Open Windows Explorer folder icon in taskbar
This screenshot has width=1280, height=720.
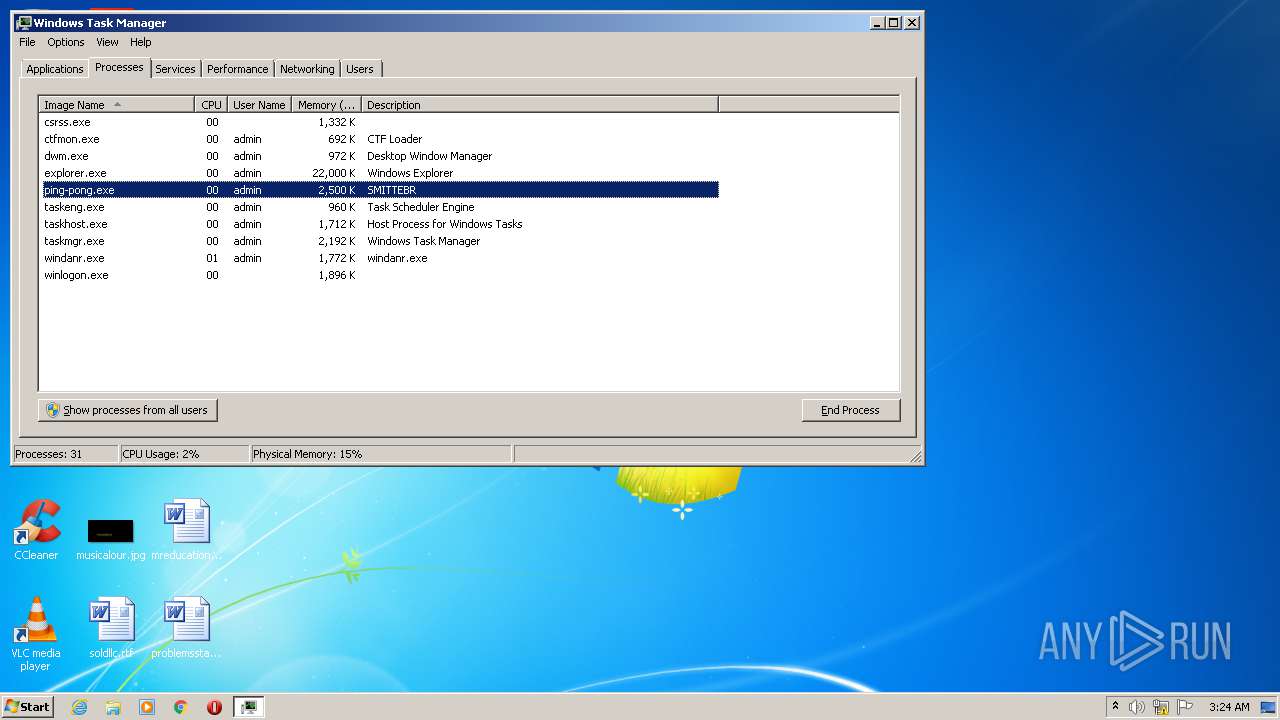[113, 707]
